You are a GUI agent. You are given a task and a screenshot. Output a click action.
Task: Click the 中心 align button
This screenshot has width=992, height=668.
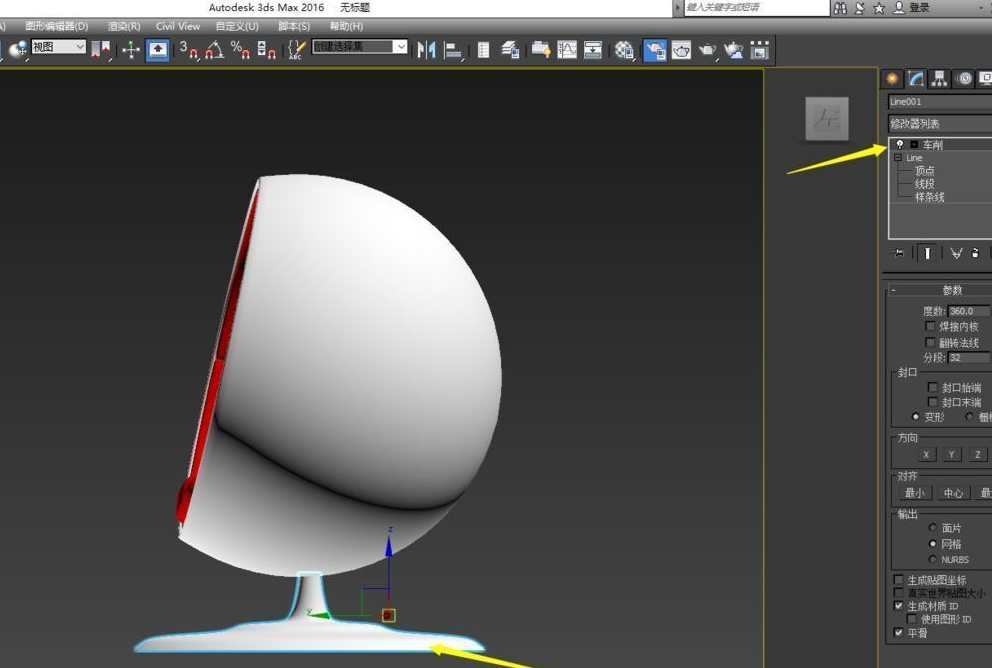pos(953,493)
